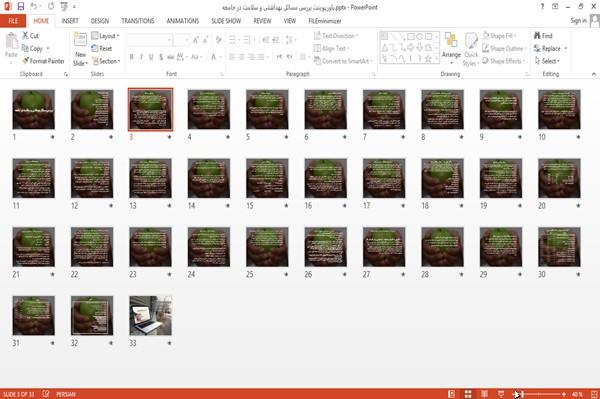Select slide 1 thumbnail
600x399 pixels.
[x=34, y=109]
